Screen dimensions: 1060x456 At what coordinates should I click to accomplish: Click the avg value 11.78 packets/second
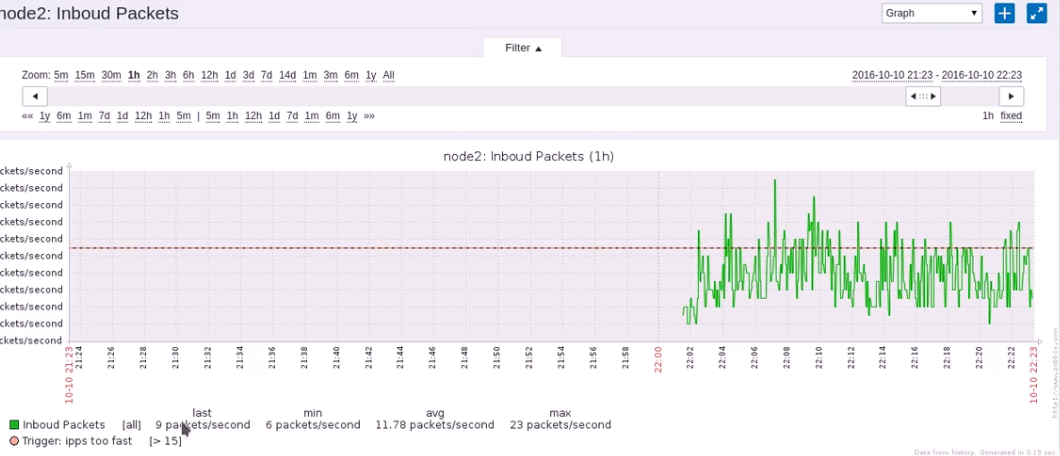[435, 425]
